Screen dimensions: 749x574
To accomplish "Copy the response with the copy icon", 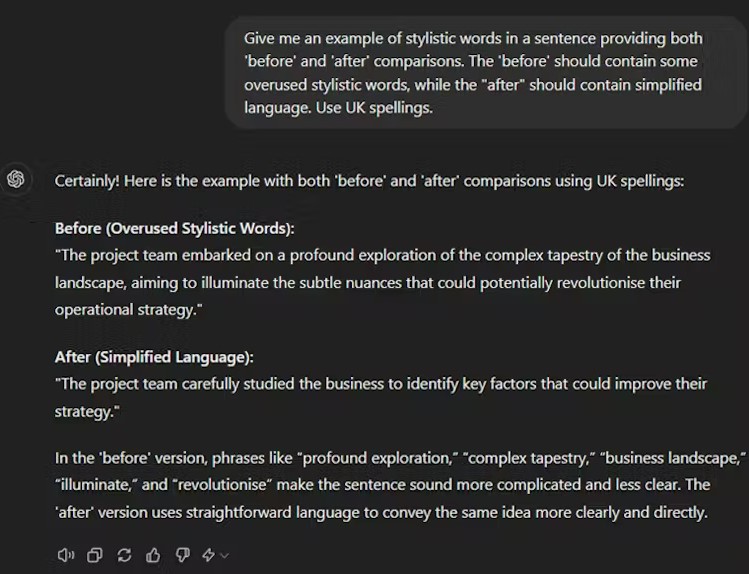I will [95, 555].
